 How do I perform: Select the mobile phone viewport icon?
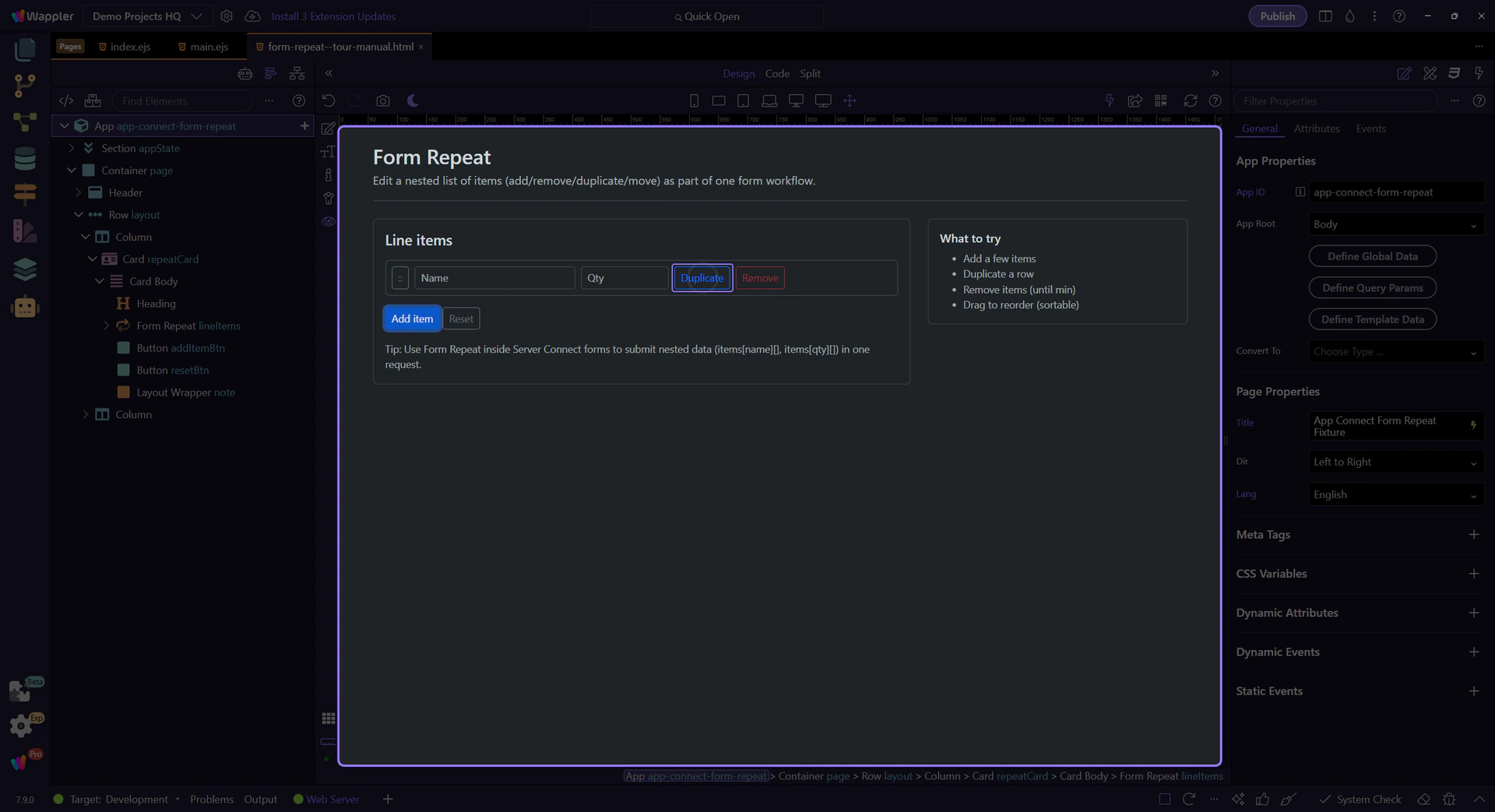694,100
